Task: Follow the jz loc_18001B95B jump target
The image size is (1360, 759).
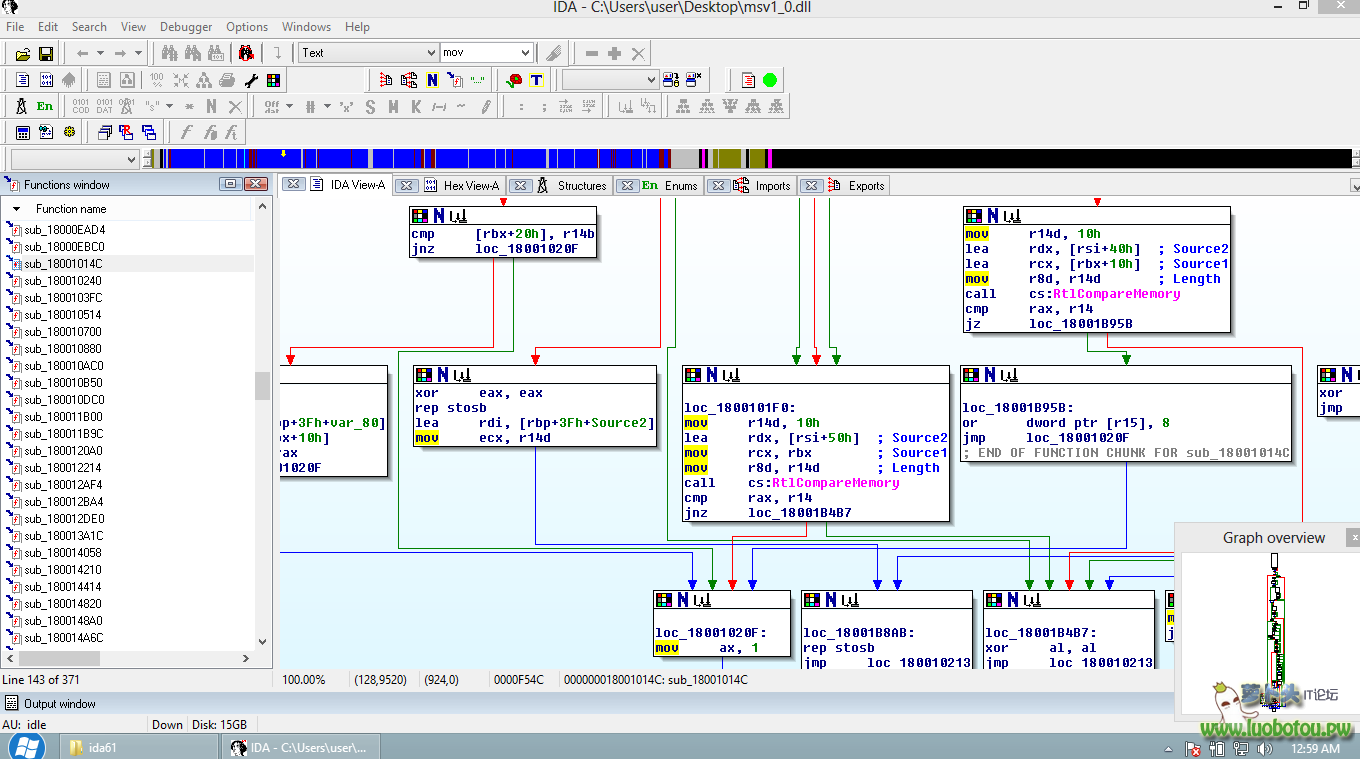Action: [x=1080, y=324]
